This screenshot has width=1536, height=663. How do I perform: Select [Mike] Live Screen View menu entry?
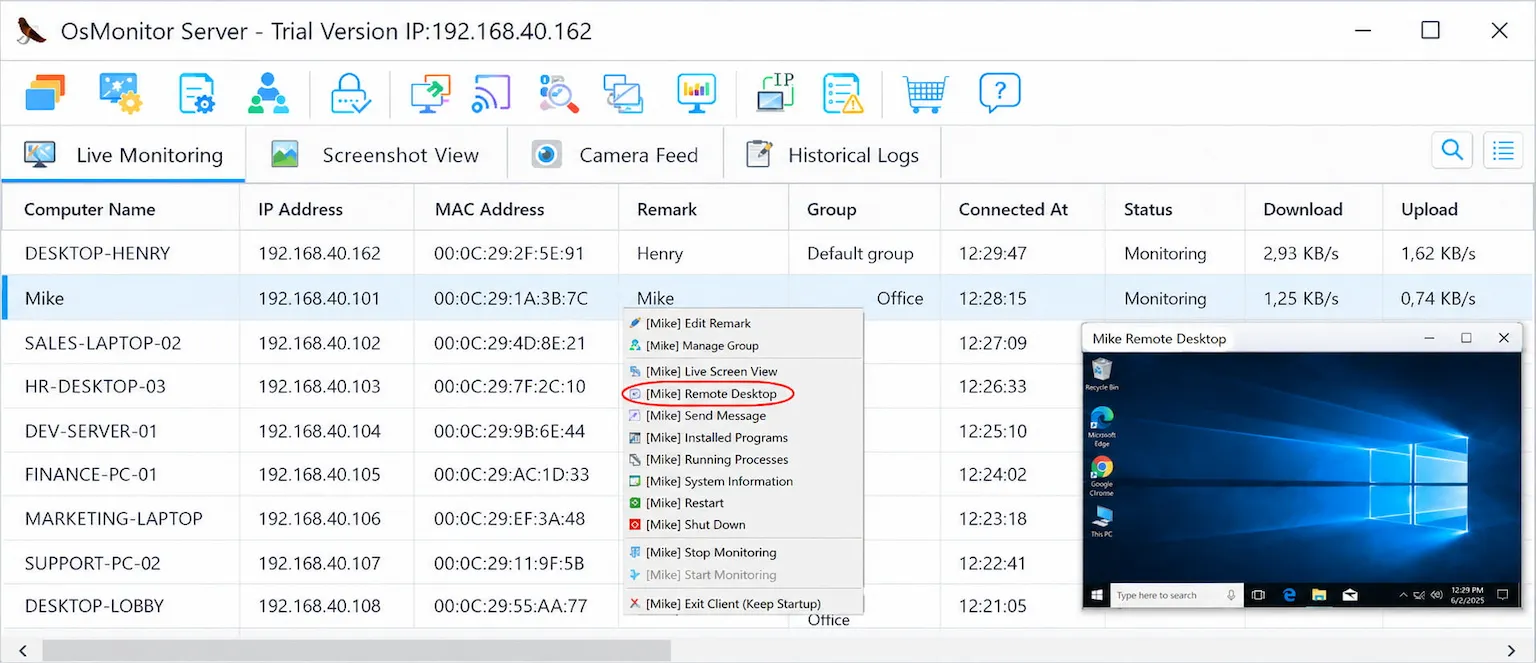coord(742,371)
